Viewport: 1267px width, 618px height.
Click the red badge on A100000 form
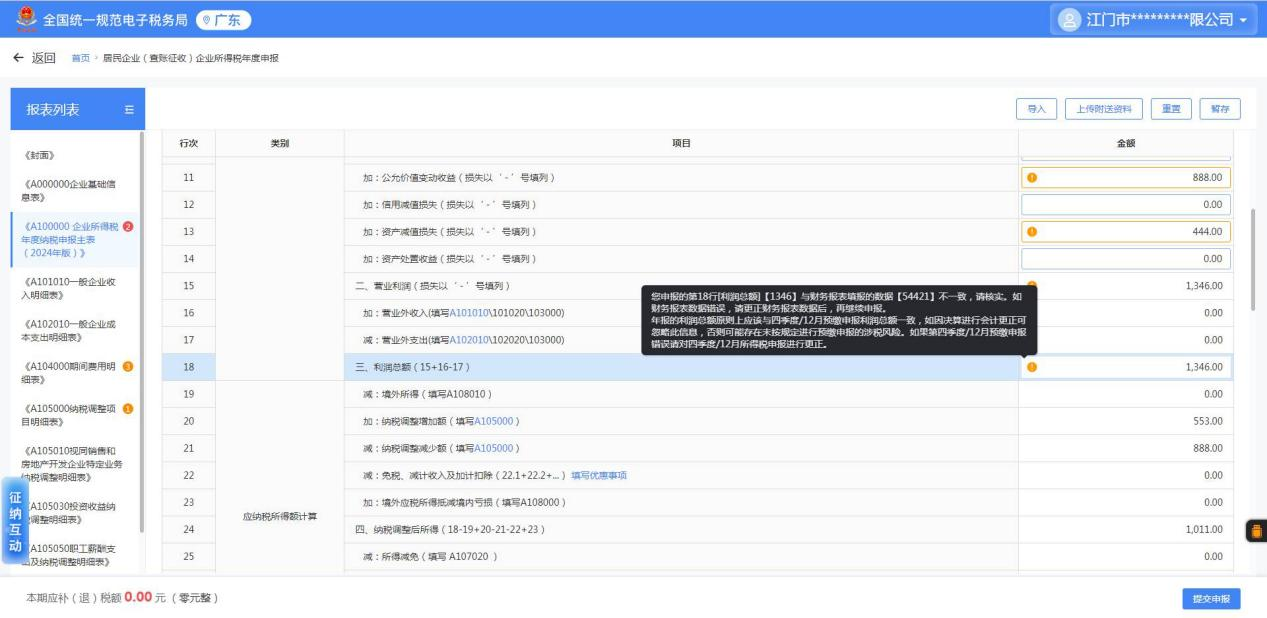pyautogui.click(x=128, y=225)
